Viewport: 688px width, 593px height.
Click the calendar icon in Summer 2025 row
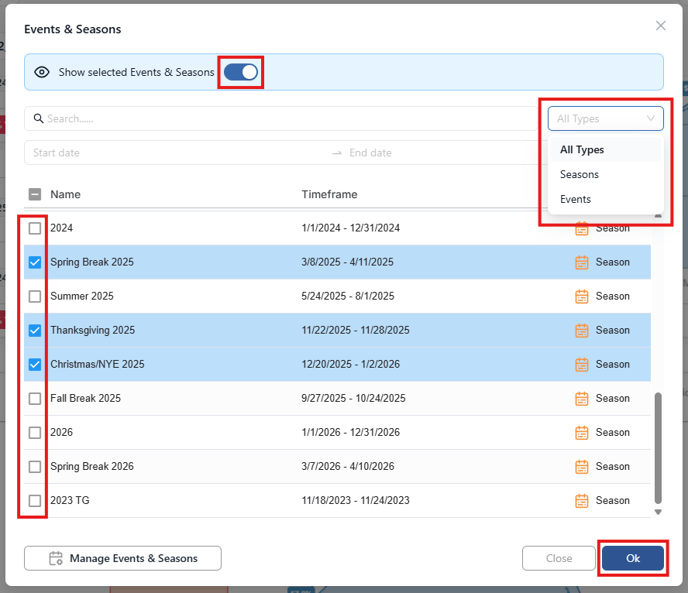click(581, 296)
